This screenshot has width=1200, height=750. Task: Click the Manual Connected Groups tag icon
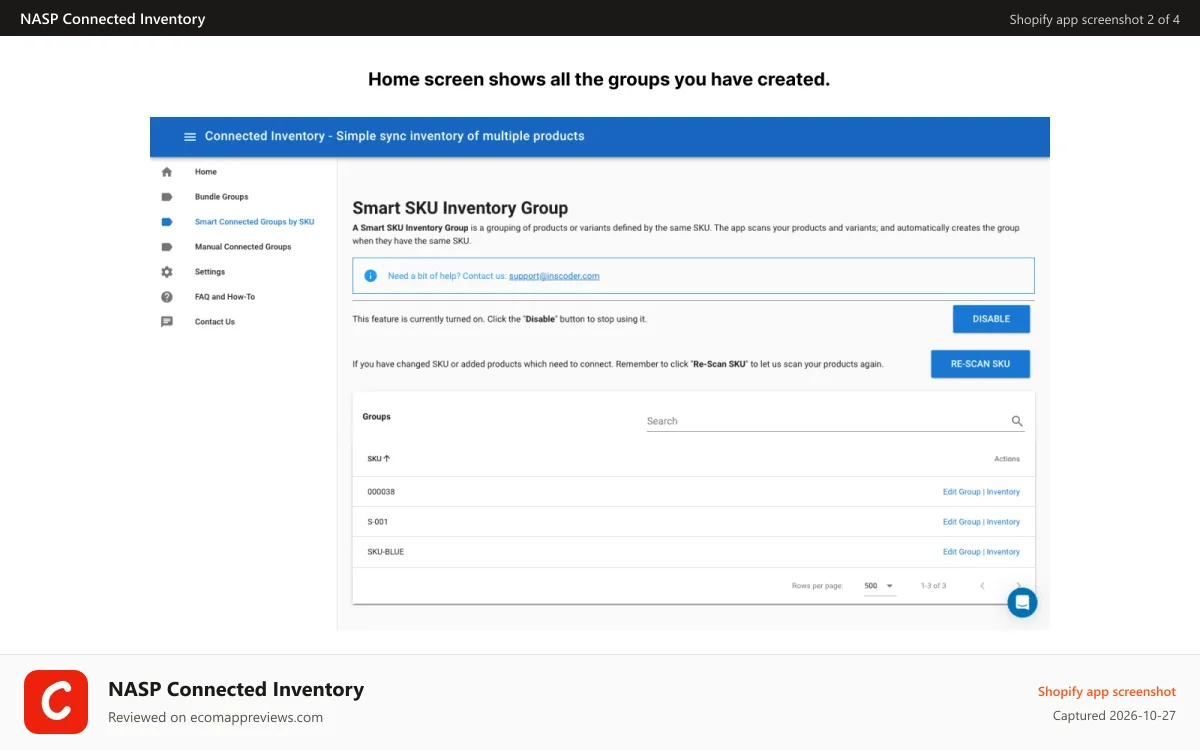167,247
